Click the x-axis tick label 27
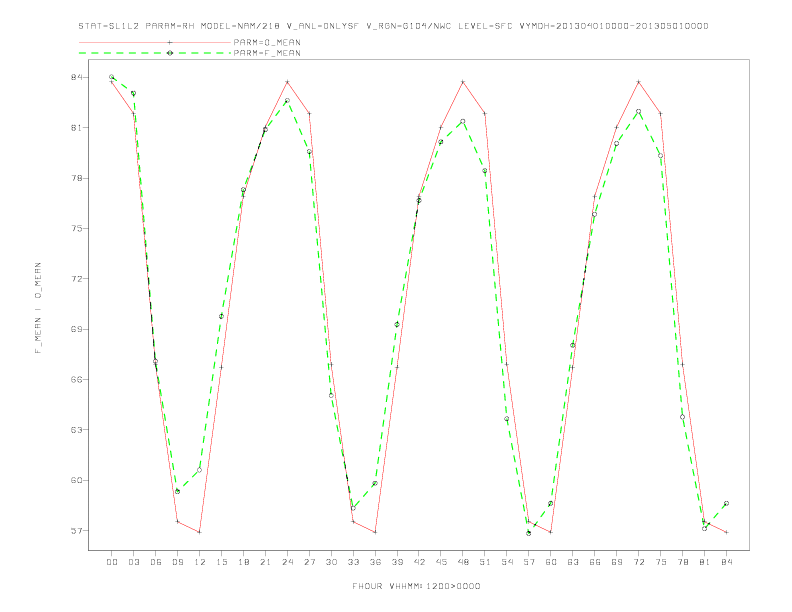This screenshot has width=792, height=612. pyautogui.click(x=309, y=562)
